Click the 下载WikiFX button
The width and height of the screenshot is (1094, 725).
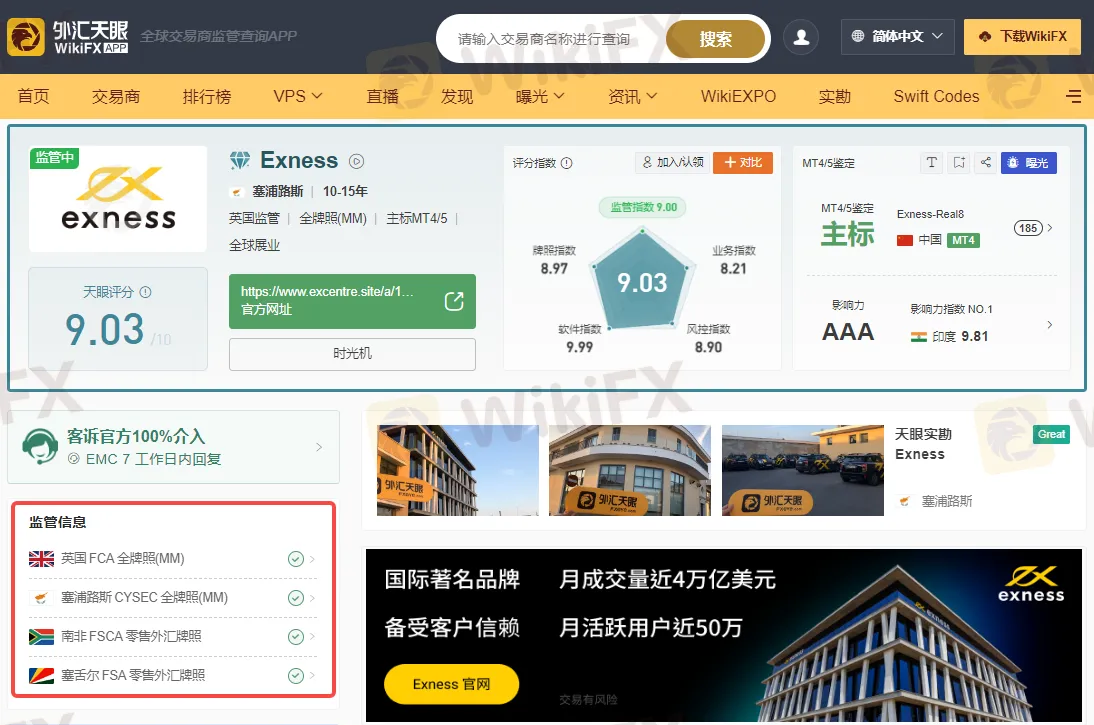point(1022,36)
